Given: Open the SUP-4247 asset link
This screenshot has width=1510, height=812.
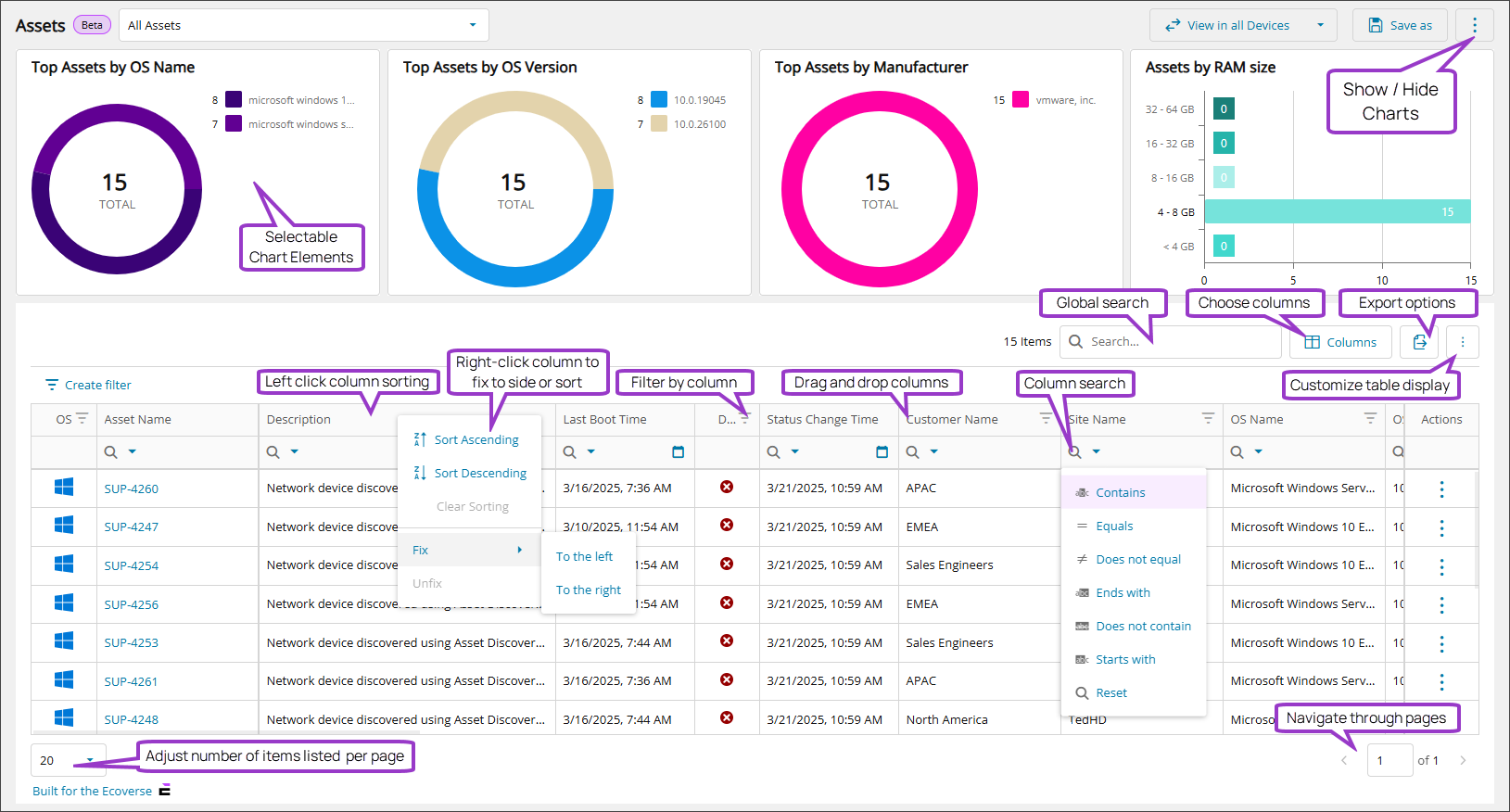Looking at the screenshot, I should [131, 527].
